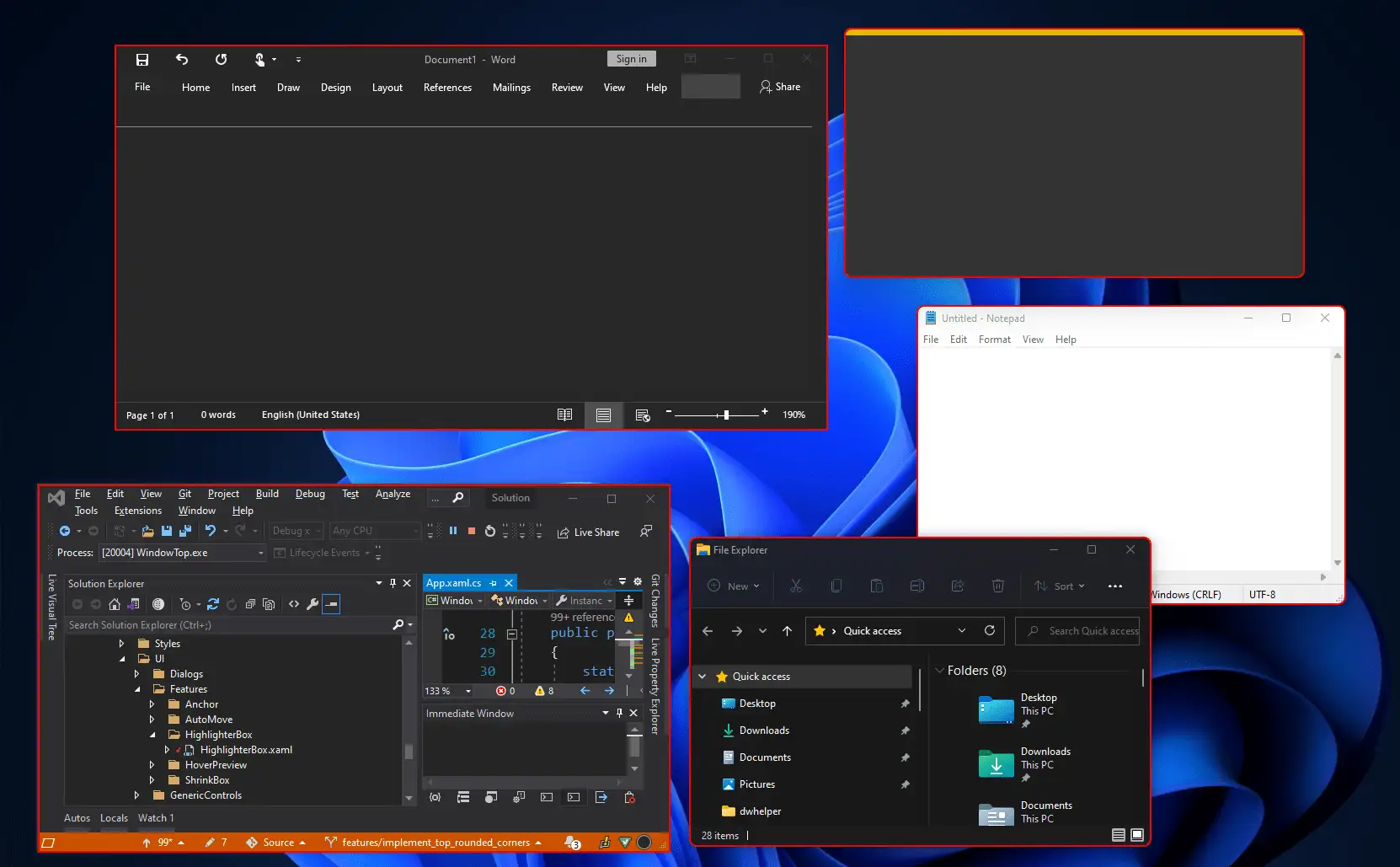Image resolution: width=1400 pixels, height=867 pixels.
Task: Click the pin icon on Solution Explorer panel
Action: [393, 582]
